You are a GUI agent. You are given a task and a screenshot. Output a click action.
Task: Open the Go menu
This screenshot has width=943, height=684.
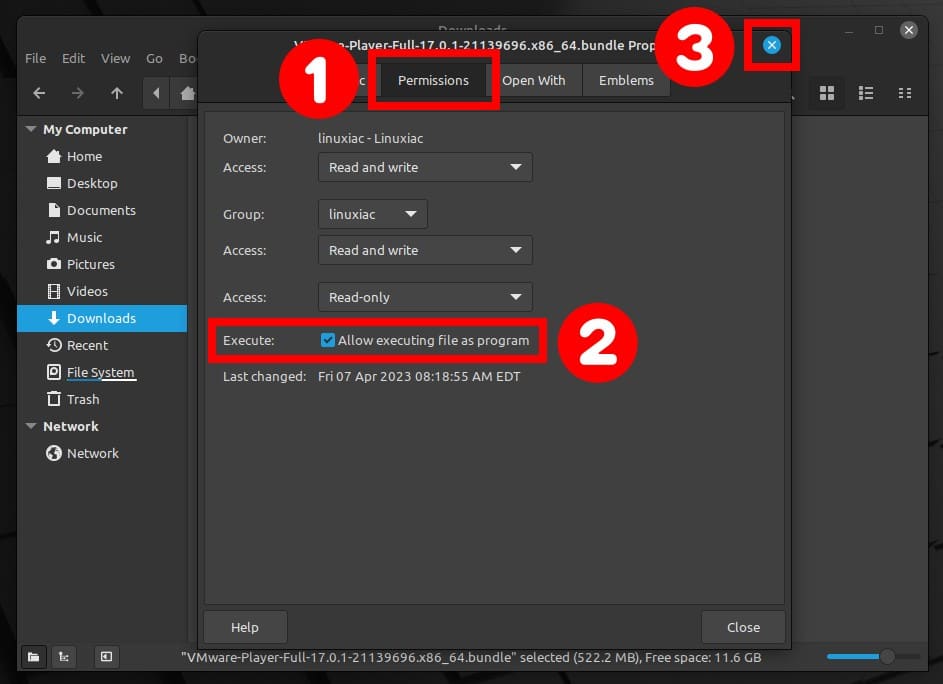click(x=155, y=58)
